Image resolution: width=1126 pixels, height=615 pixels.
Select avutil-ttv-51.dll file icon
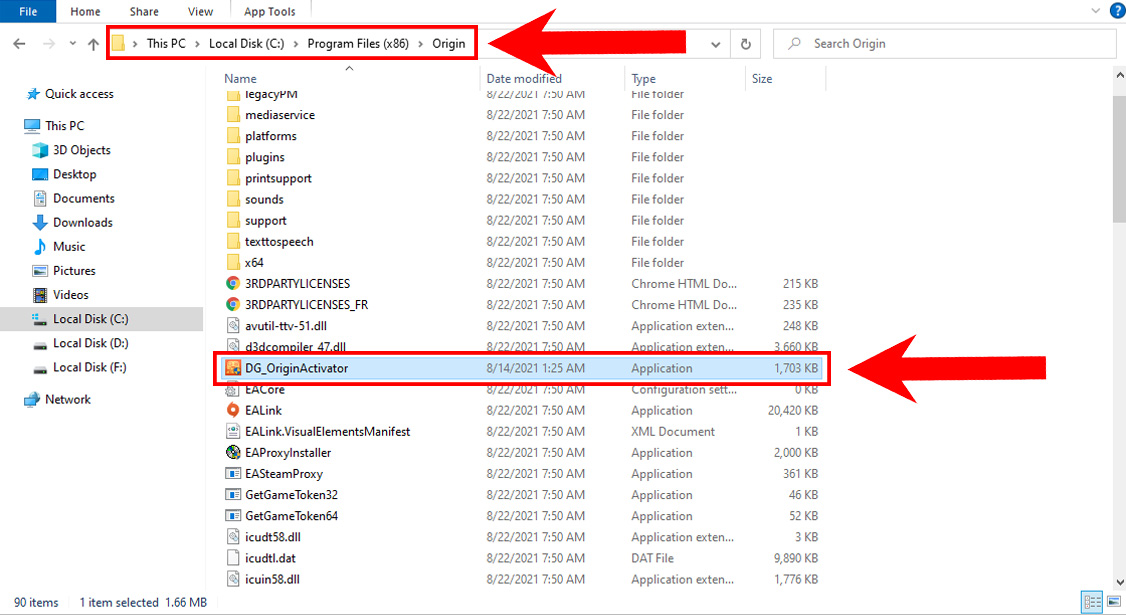(233, 325)
